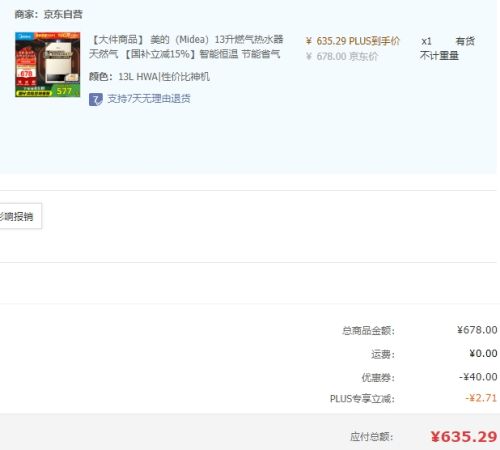Click the 635.29 PLUS到手价 price label
The height and width of the screenshot is (450, 500).
tap(353, 41)
